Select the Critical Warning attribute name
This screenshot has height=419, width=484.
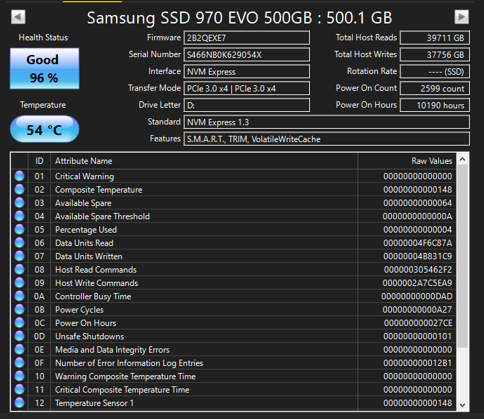coord(84,176)
